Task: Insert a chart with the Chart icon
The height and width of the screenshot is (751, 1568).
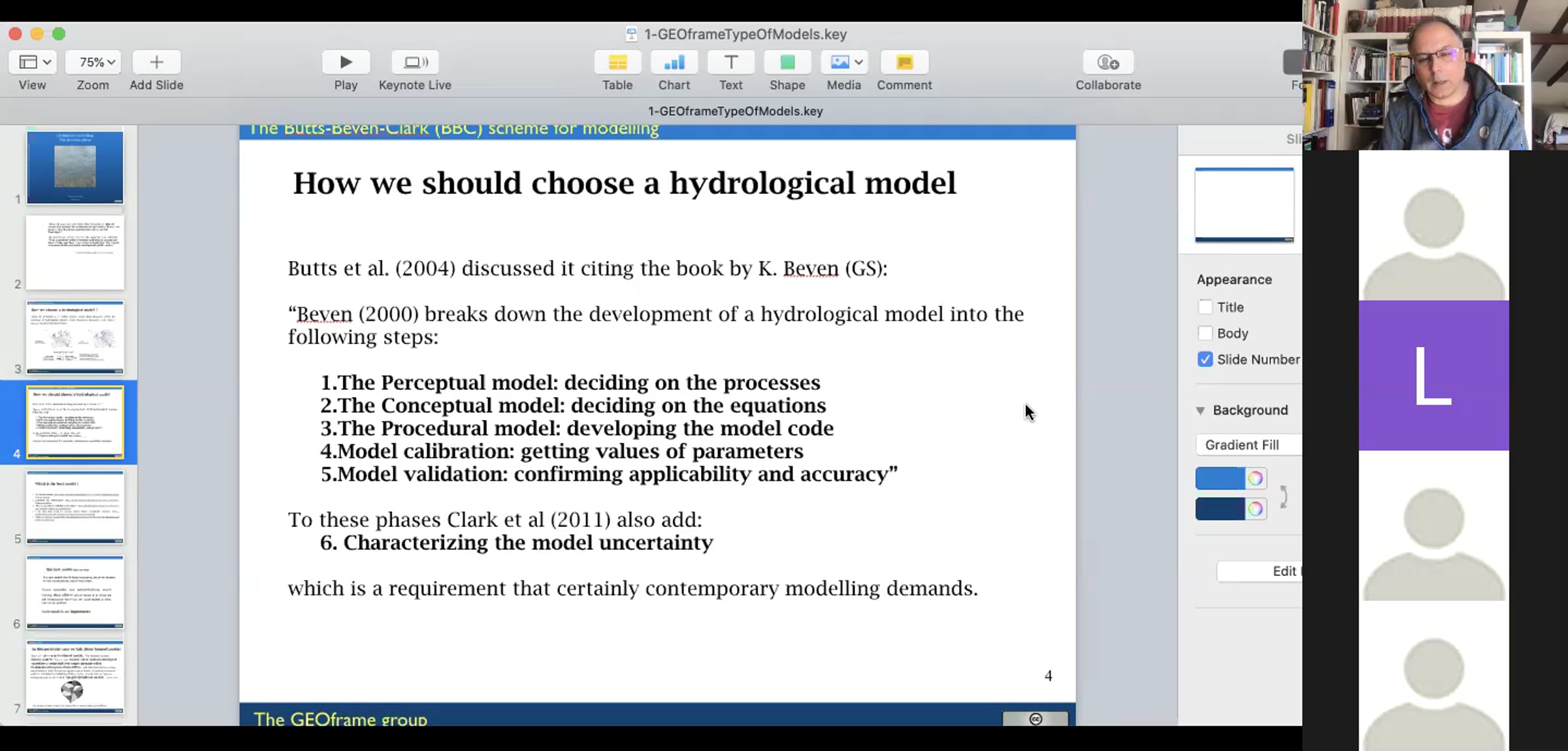Action: (x=674, y=62)
